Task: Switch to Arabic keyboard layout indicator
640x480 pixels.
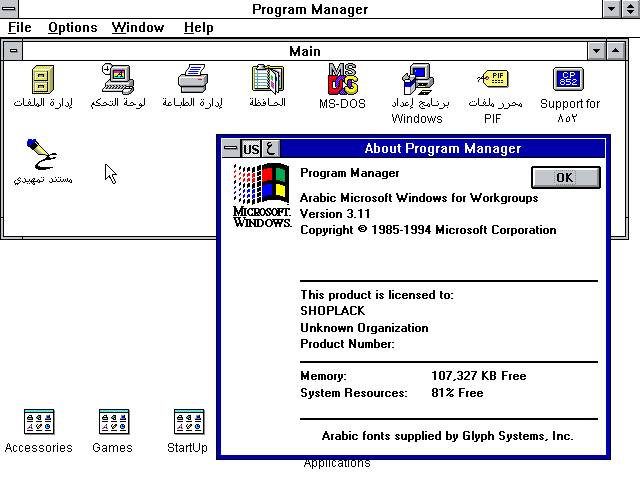Action: click(271, 148)
